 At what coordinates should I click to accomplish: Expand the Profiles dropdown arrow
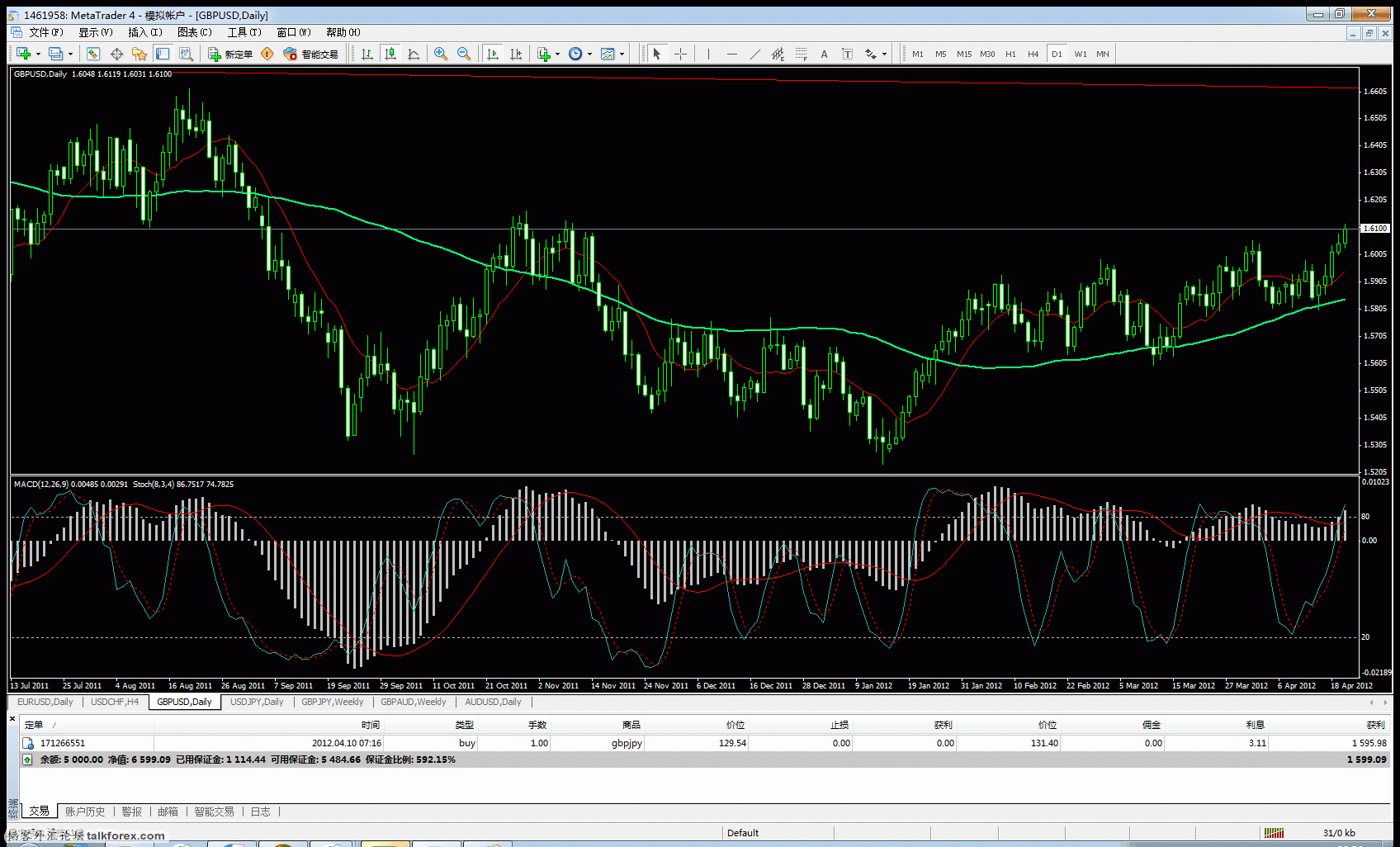(70, 54)
